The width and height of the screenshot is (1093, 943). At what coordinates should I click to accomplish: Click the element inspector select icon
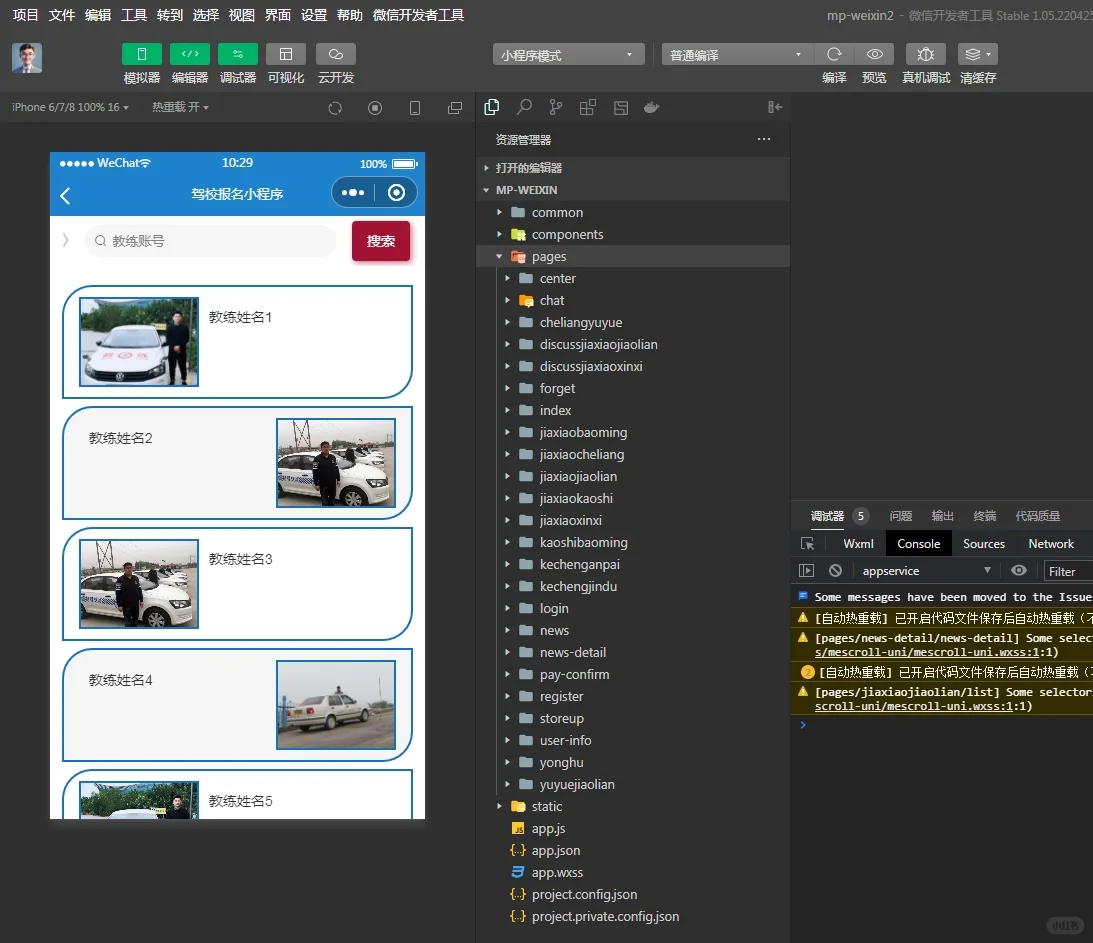click(807, 544)
